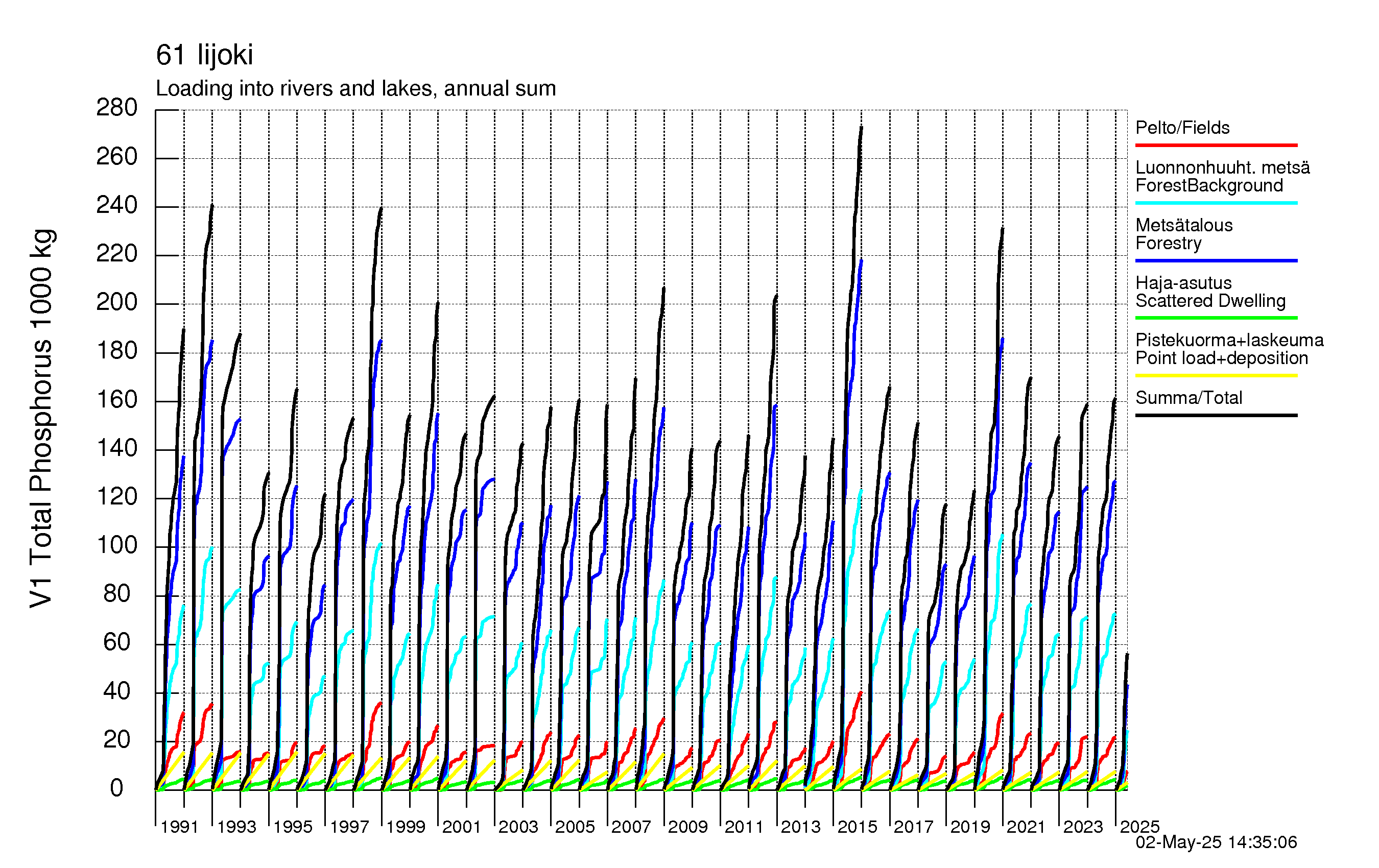The height and width of the screenshot is (868, 1379).
Task: Click x-axis year label 2015
Action: click(x=858, y=827)
